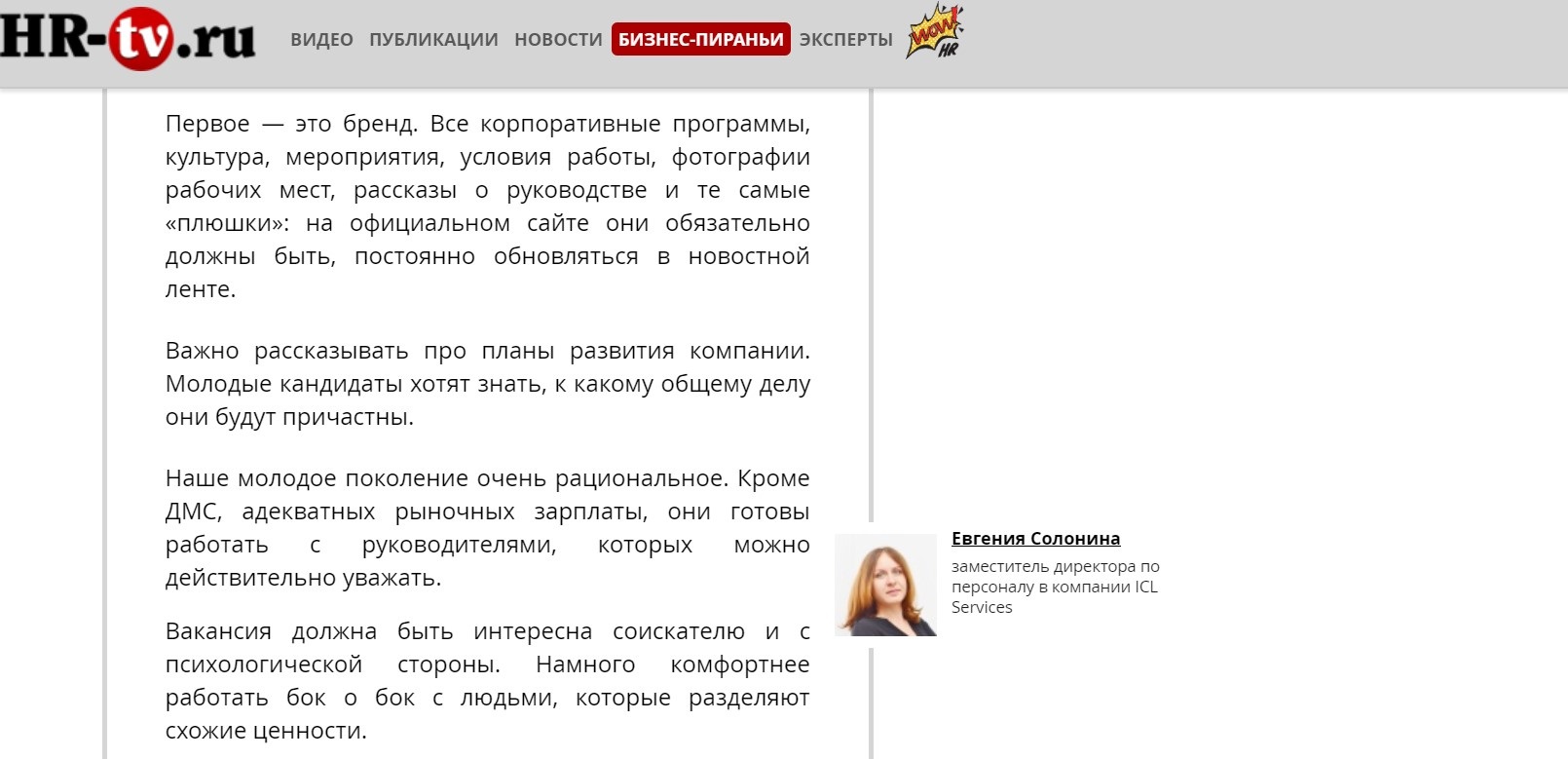
Task: Click the word «плюшки» in the text
Action: 226,224
